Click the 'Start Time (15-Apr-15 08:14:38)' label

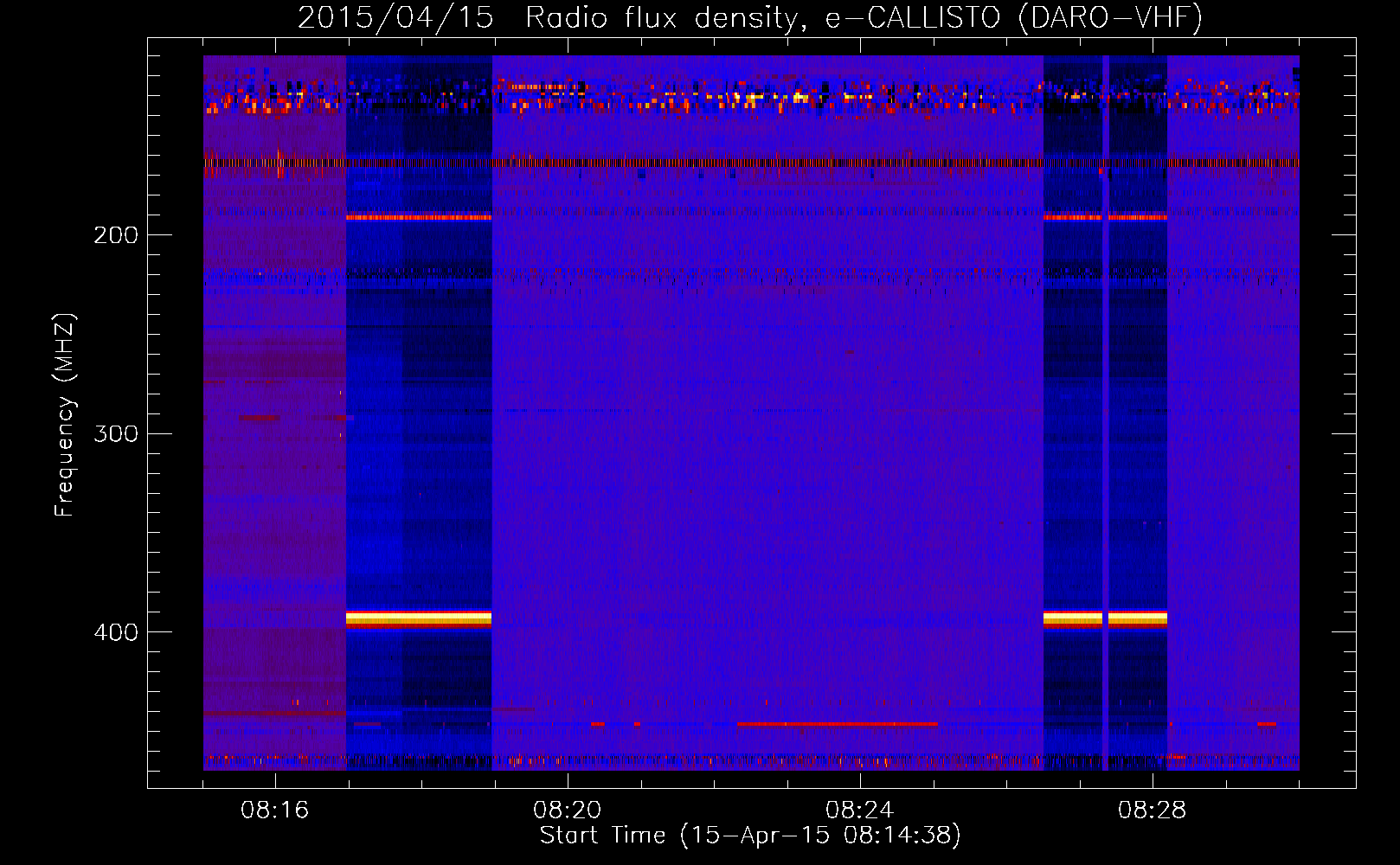(x=750, y=836)
